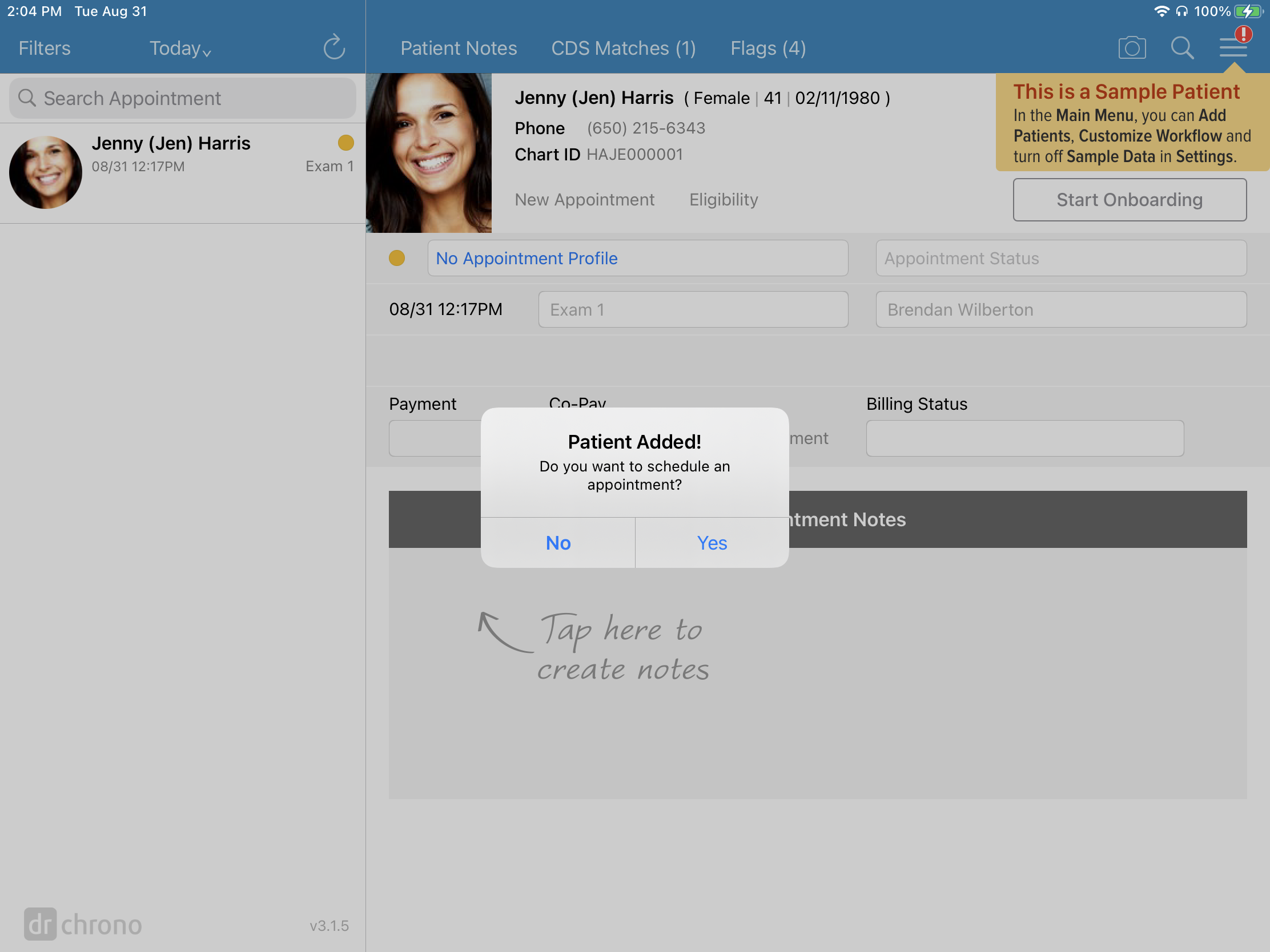1270x952 pixels.
Task: Tap the Search Appointment input field
Action: (x=183, y=97)
